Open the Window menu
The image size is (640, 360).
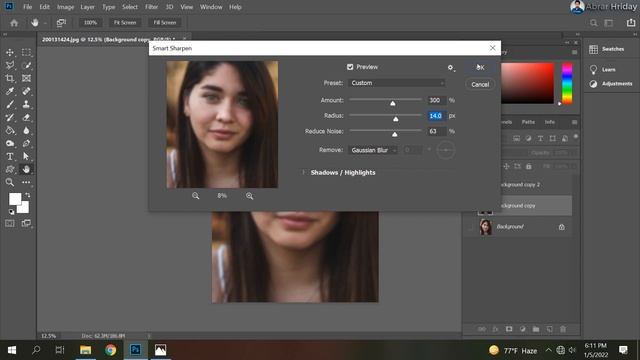click(211, 7)
